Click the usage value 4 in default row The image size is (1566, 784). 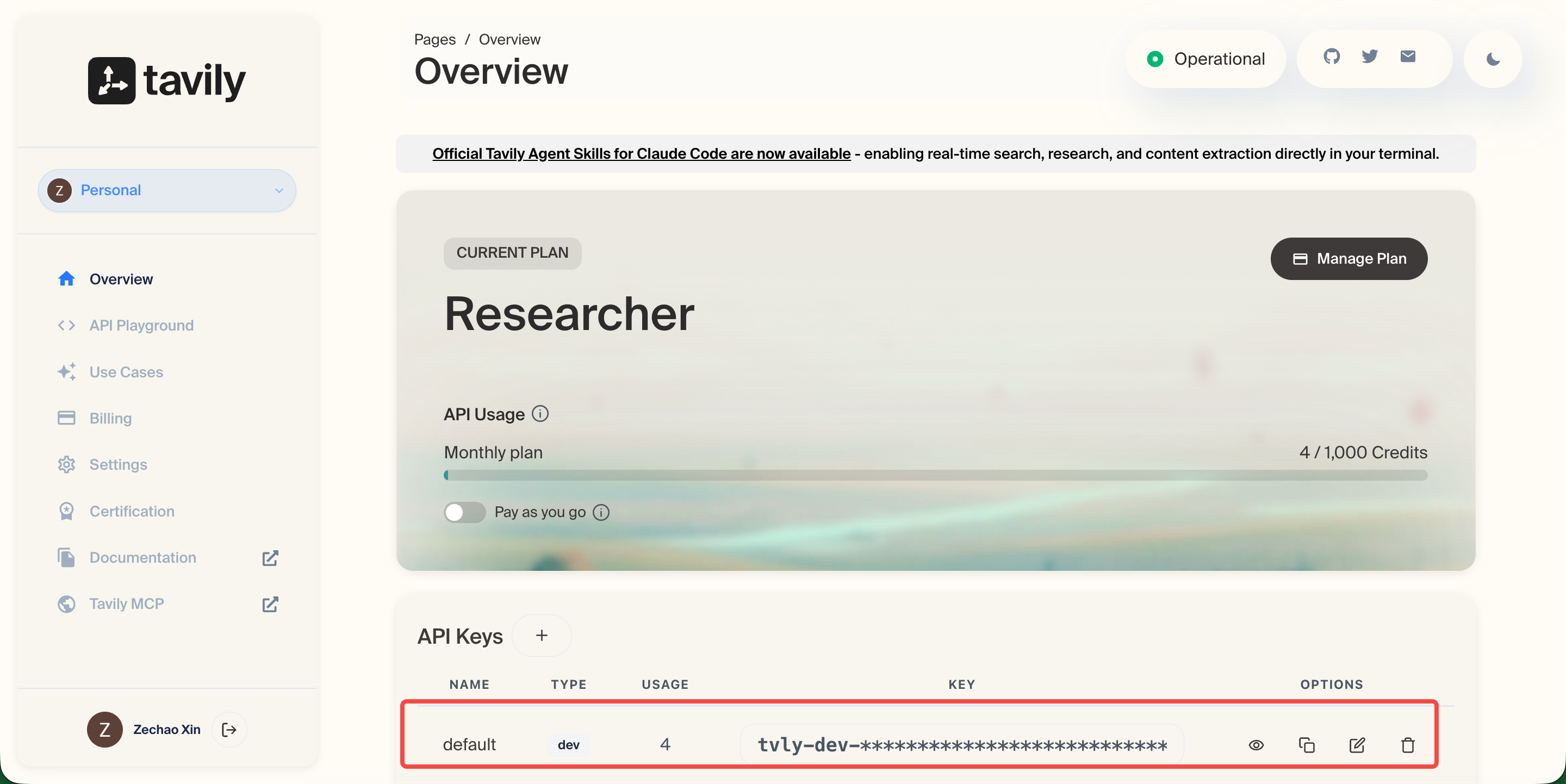coord(665,744)
